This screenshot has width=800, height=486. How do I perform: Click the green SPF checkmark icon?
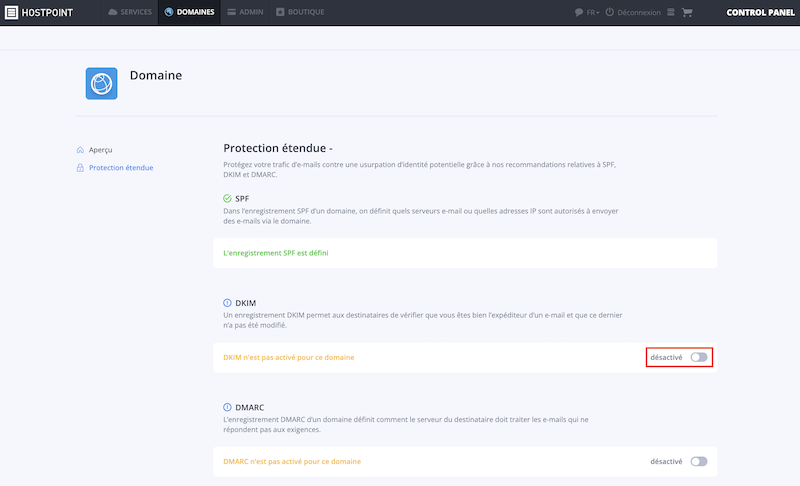point(228,198)
